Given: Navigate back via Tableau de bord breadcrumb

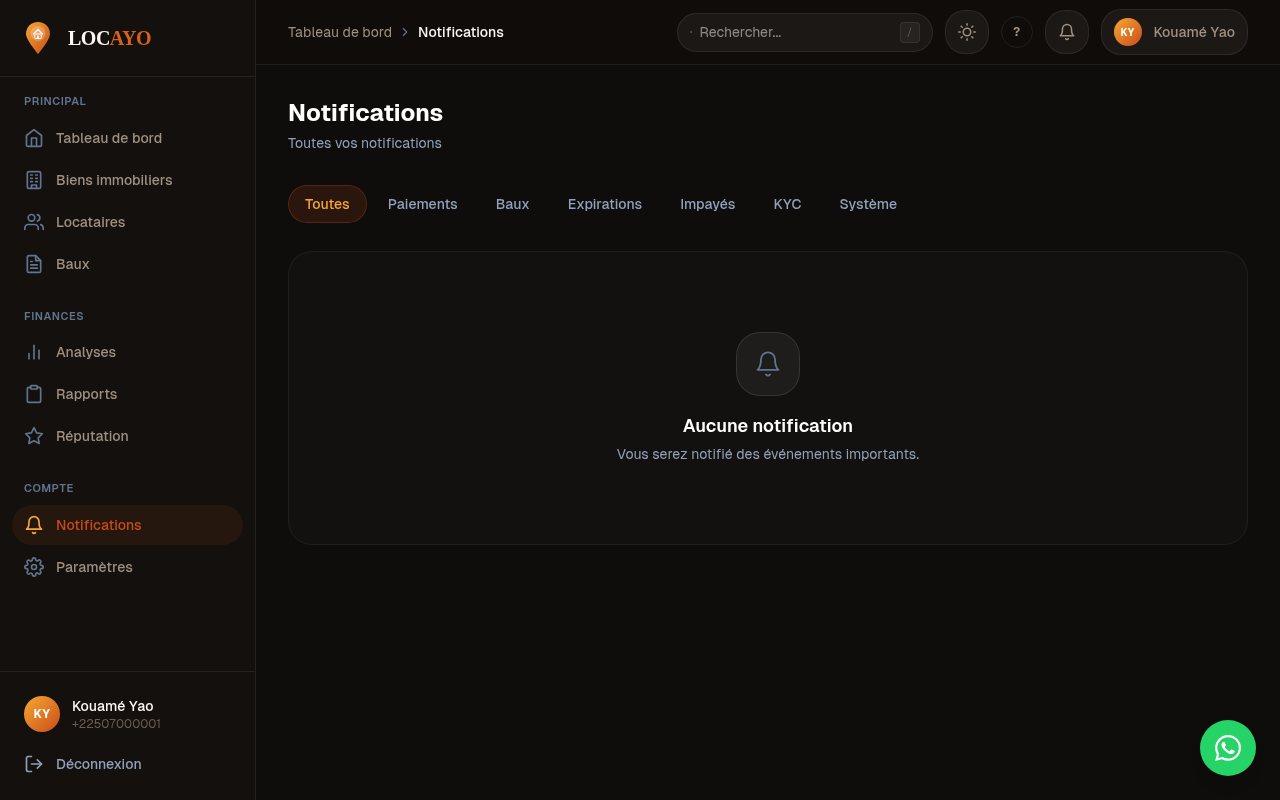Looking at the screenshot, I should click(x=340, y=32).
